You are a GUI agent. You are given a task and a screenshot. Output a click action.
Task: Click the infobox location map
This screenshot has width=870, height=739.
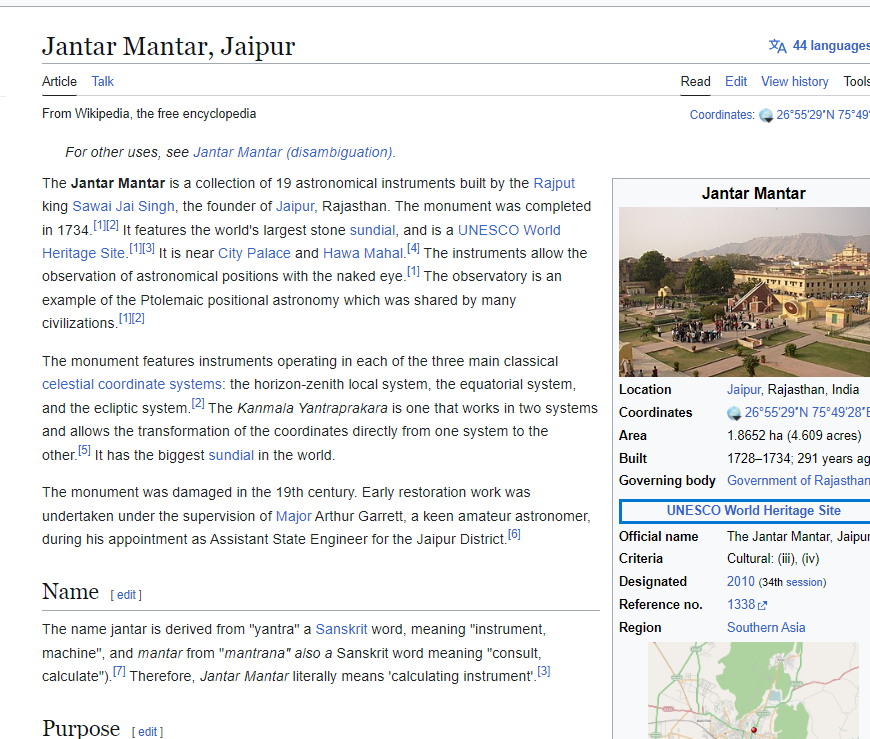[x=753, y=690]
